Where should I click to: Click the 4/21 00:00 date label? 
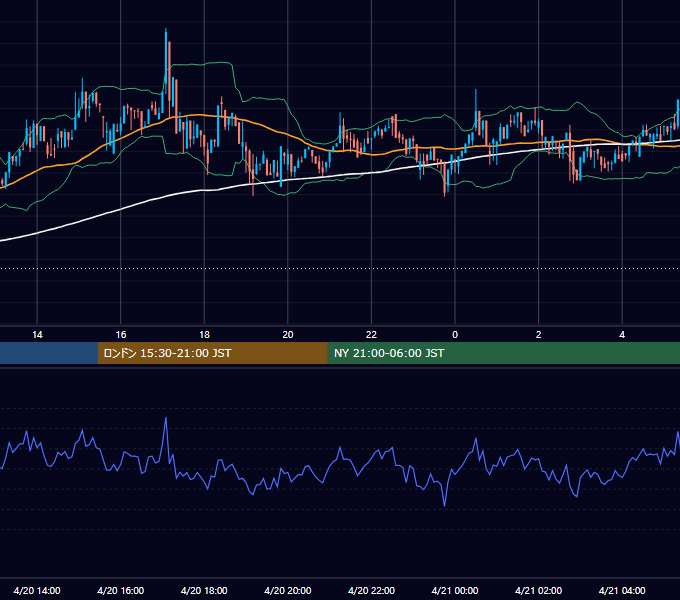tap(455, 590)
